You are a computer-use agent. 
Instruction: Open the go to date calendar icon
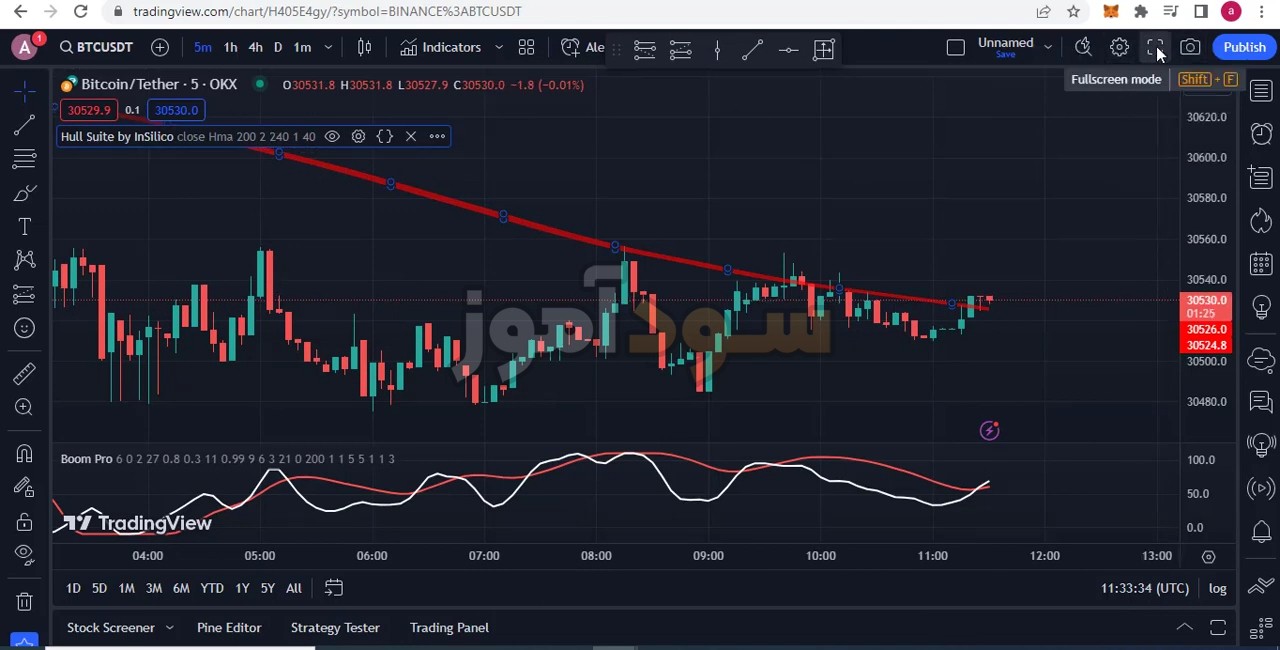[334, 588]
